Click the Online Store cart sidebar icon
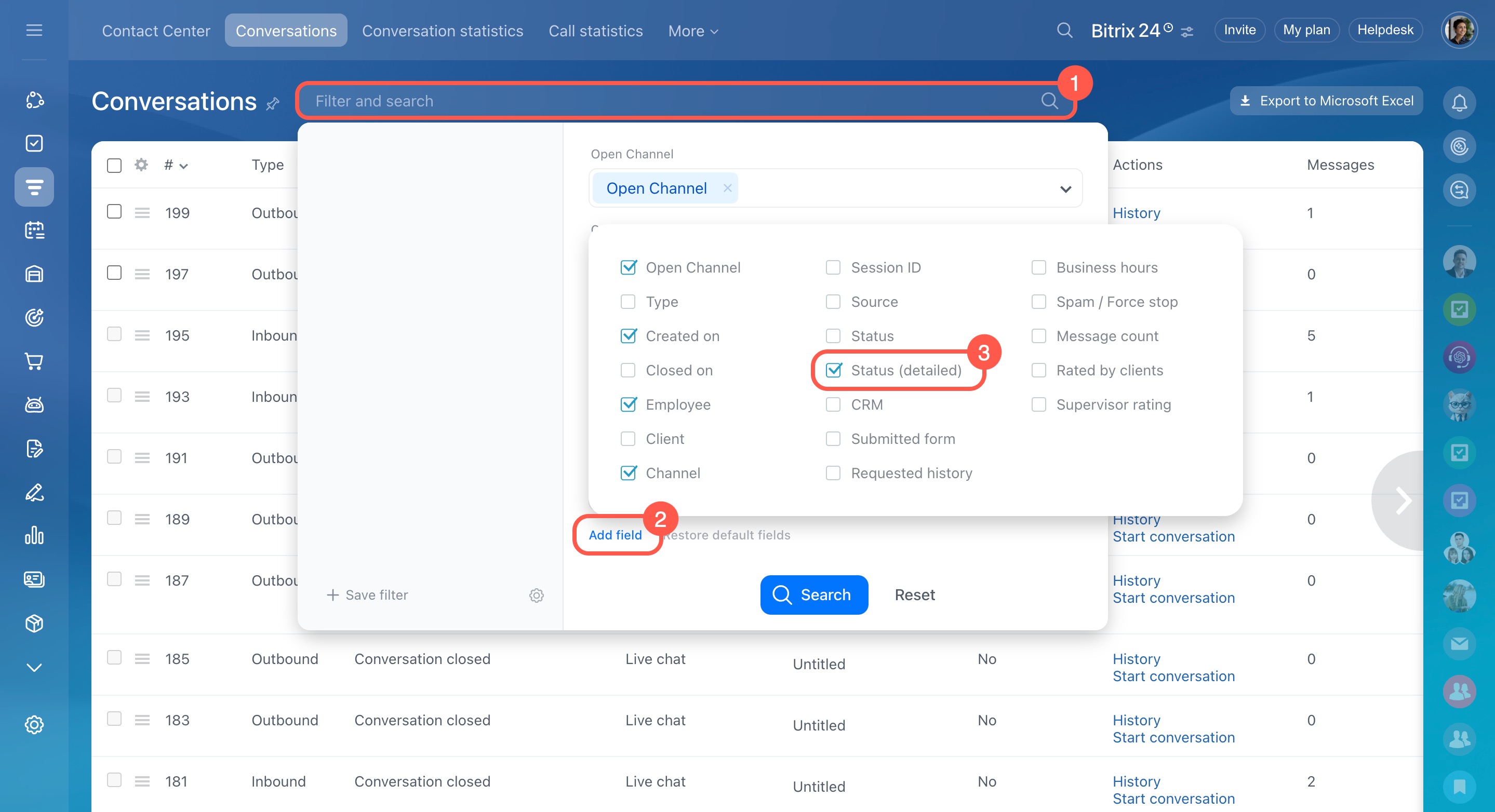 34,361
